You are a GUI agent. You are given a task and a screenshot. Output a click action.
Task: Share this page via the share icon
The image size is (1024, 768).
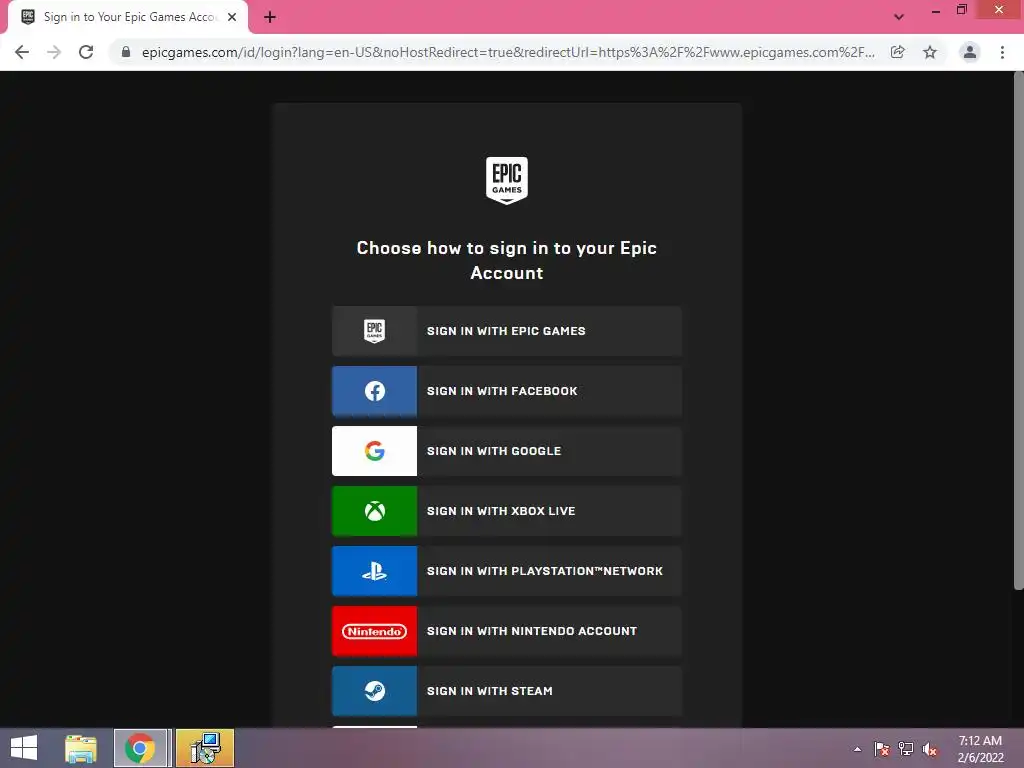(x=898, y=52)
